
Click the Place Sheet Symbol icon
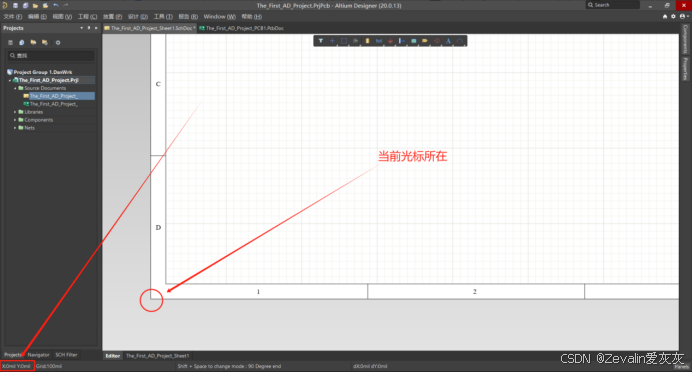414,41
